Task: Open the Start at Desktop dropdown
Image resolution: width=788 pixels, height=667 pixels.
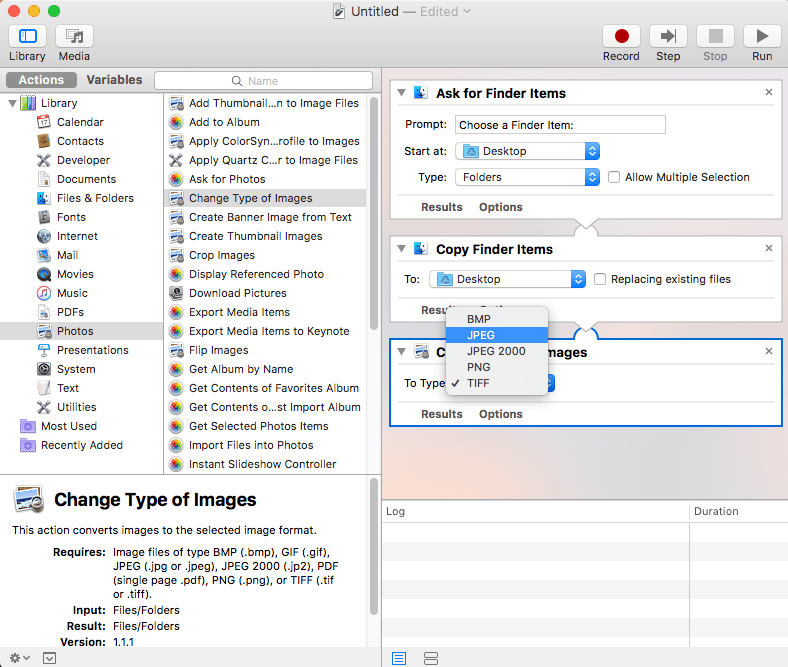Action: [528, 151]
